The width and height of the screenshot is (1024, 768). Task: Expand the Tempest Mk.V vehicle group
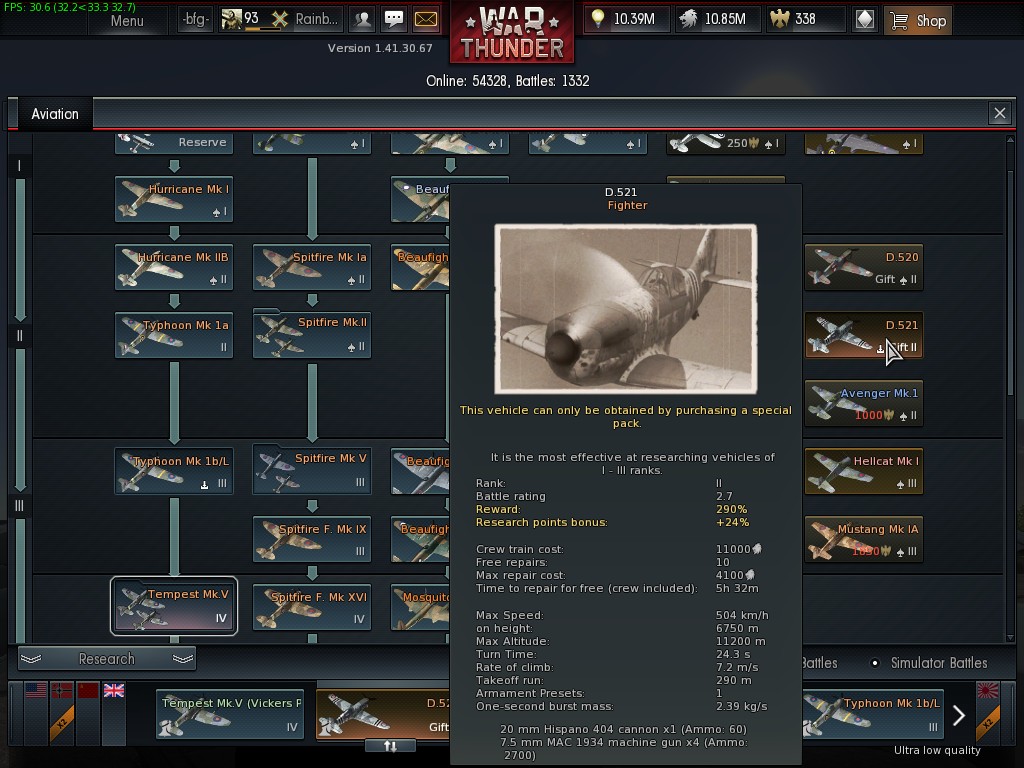pos(174,606)
